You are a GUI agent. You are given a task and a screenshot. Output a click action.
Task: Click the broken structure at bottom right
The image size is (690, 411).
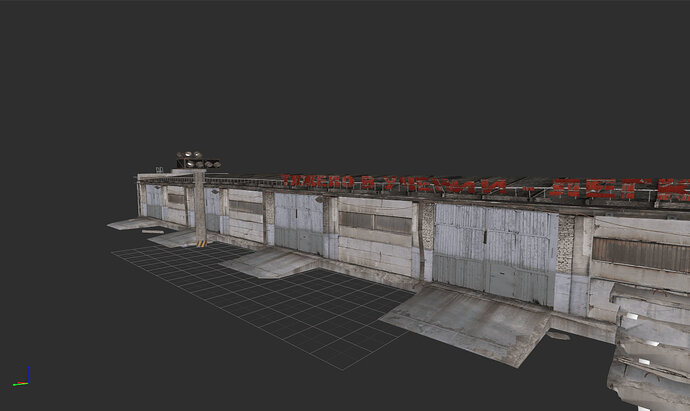650,355
